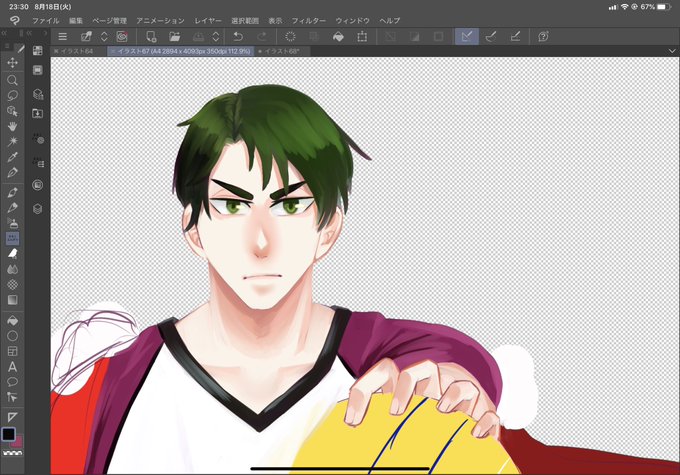Select the Lasso selection tool

coord(12,95)
